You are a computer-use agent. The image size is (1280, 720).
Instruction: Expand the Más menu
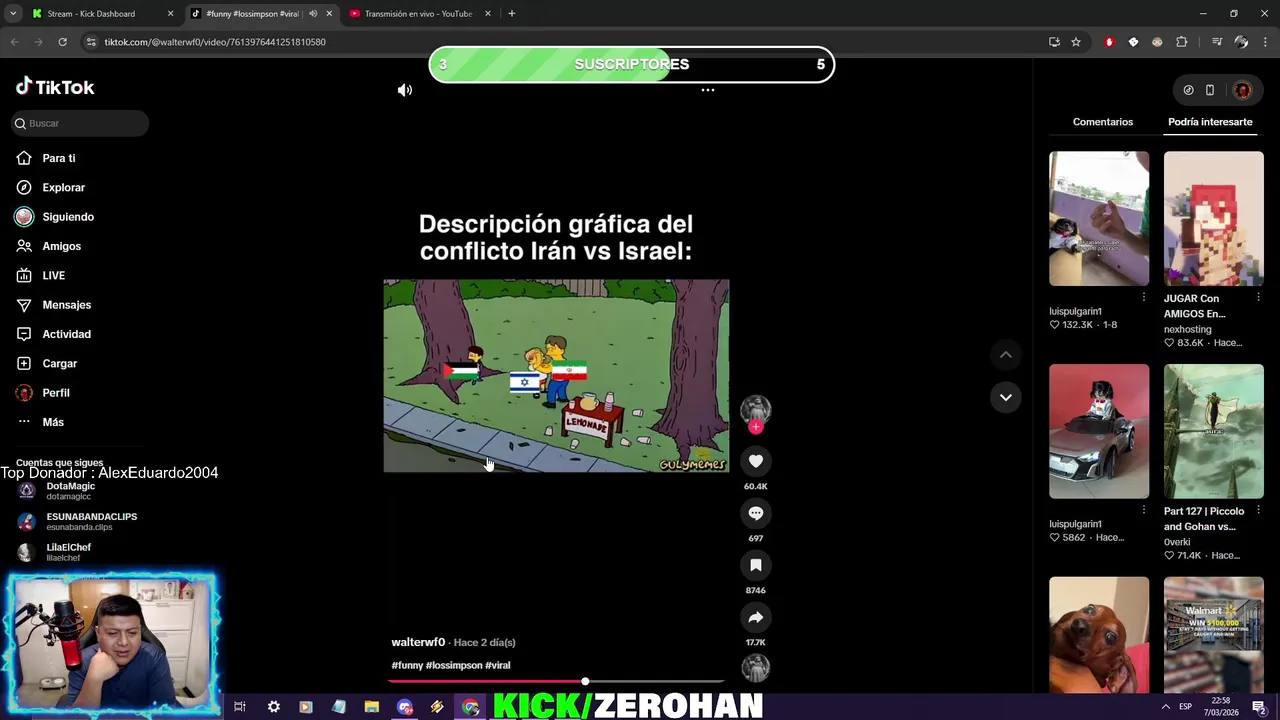52,422
